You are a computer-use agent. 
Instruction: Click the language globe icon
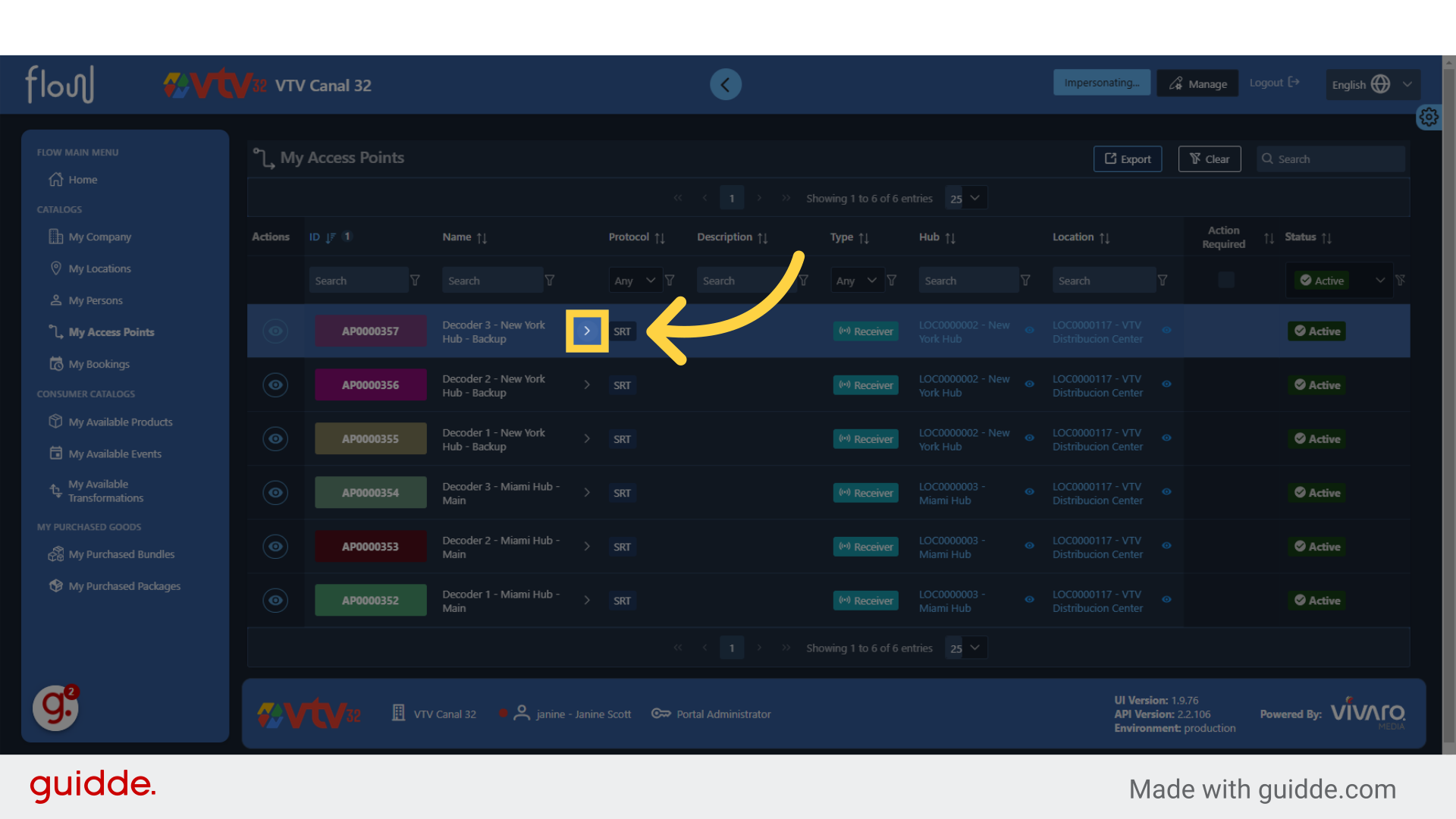pyautogui.click(x=1380, y=84)
